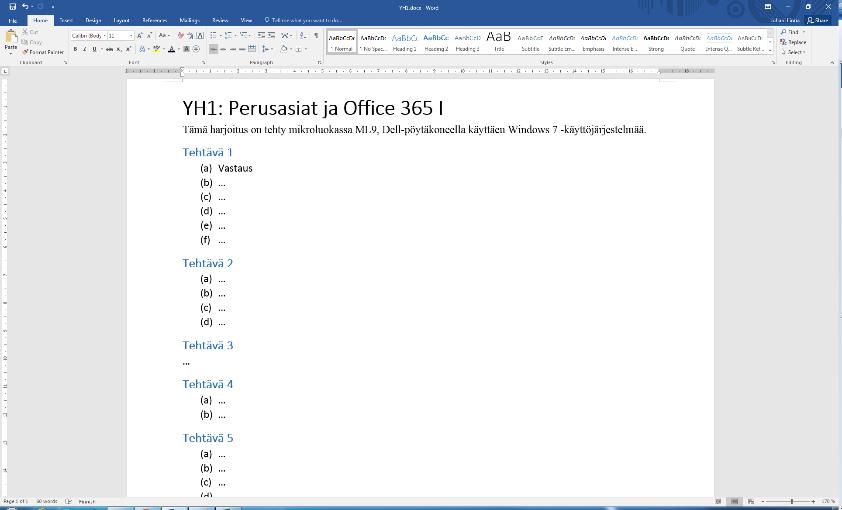Switch to the Review tab
Screen dimensions: 842x510
tap(220, 20)
